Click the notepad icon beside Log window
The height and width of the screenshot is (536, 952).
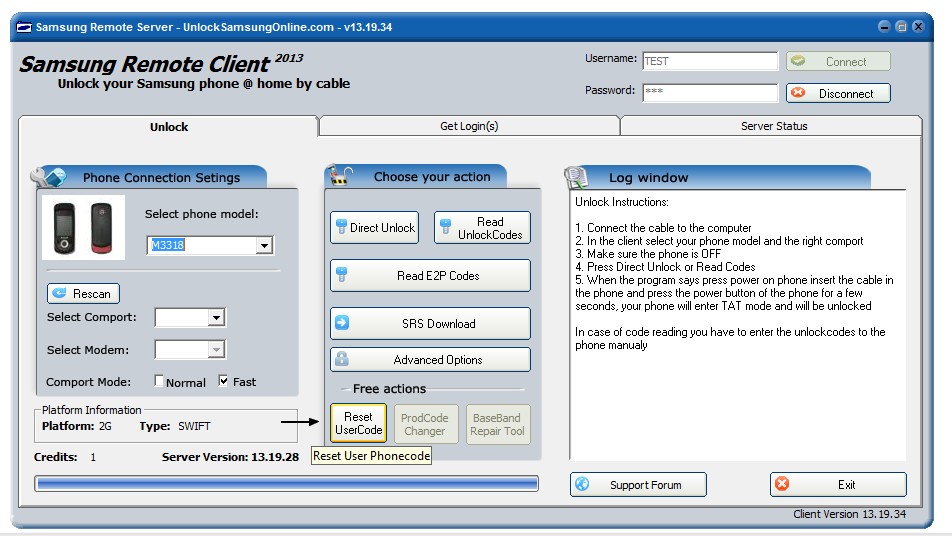click(x=575, y=177)
